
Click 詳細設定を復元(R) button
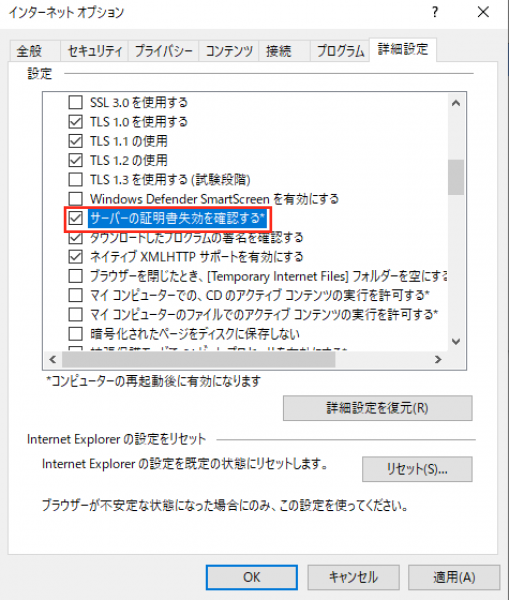[378, 408]
